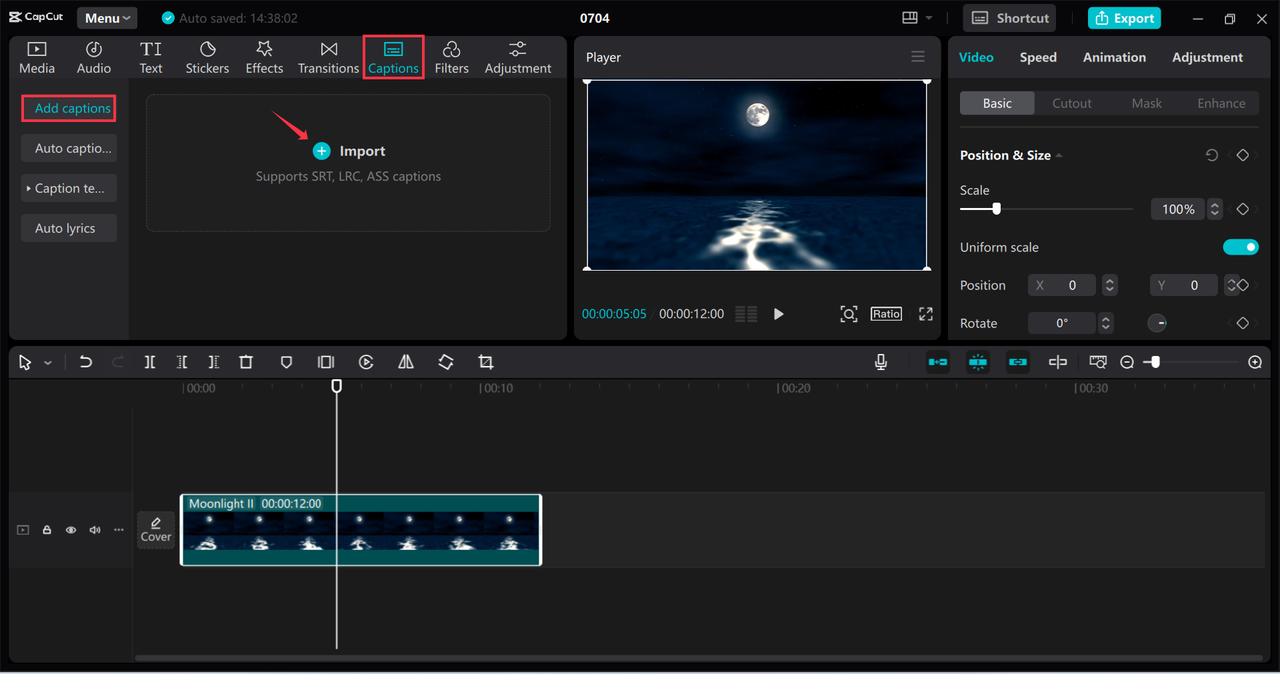Select the pointer selection tool
Image resolution: width=1280 pixels, height=674 pixels.
[25, 363]
